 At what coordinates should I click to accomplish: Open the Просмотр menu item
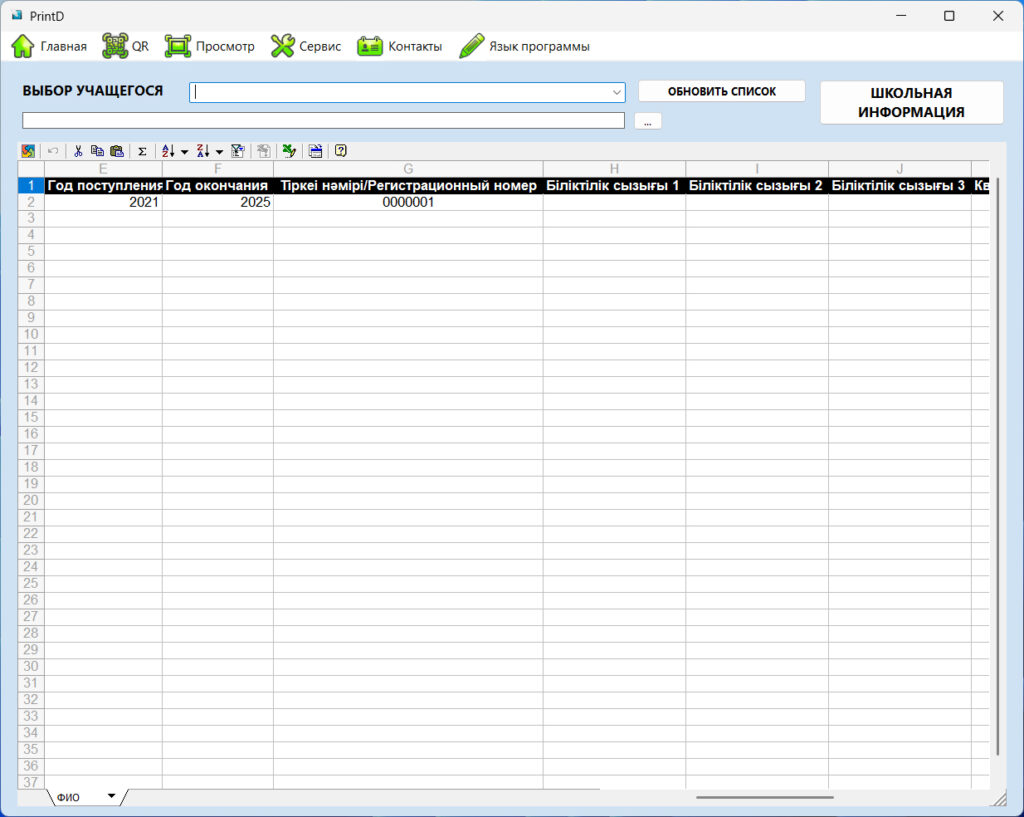click(x=210, y=46)
